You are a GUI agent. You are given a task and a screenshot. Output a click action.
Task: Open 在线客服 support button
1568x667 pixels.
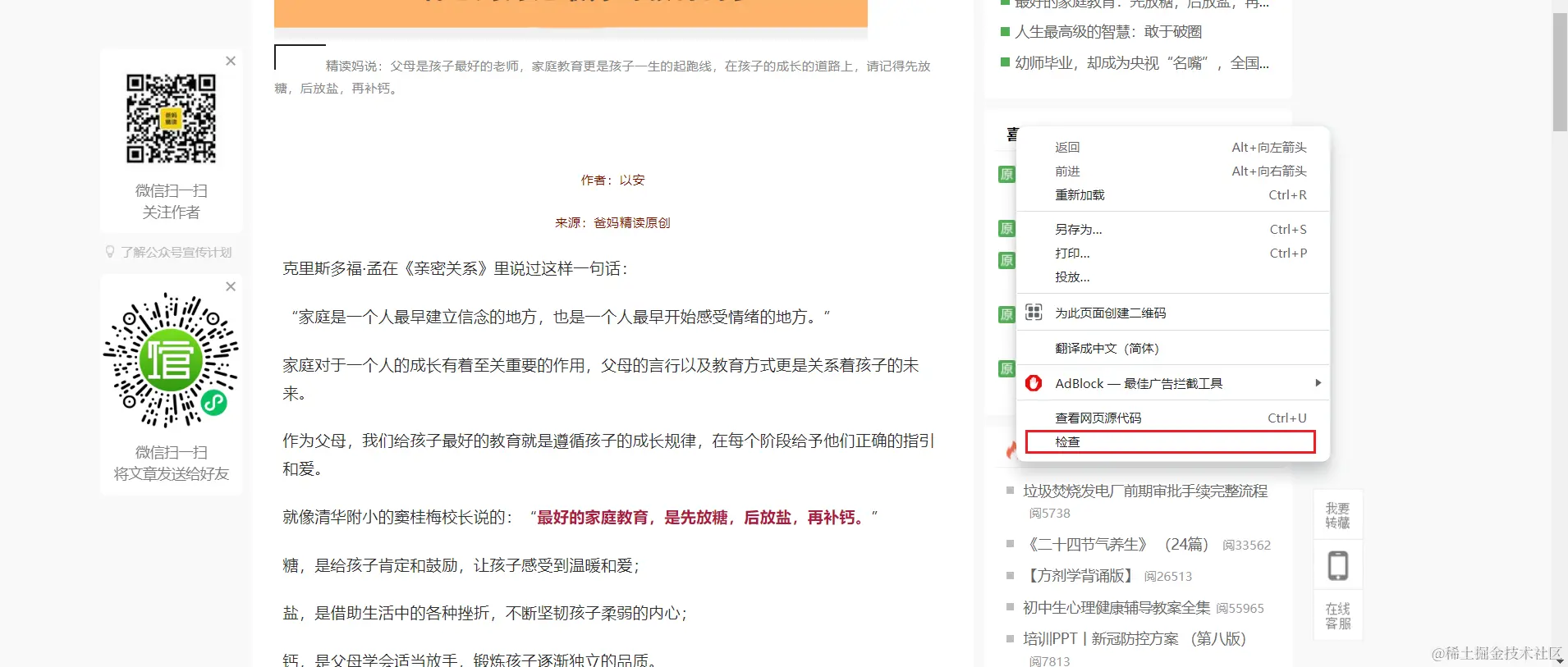click(1338, 615)
